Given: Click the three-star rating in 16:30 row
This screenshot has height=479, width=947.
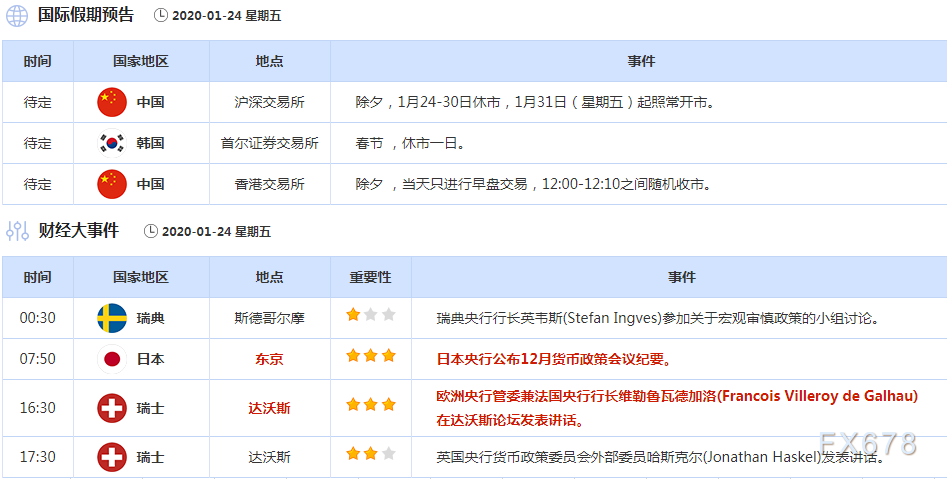Looking at the screenshot, I should [371, 405].
